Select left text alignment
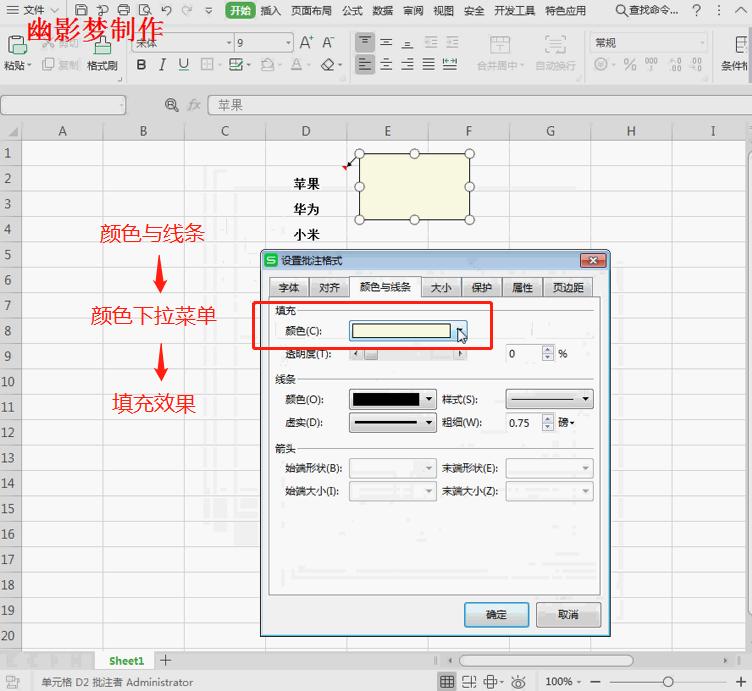The image size is (752, 691). coord(365,64)
